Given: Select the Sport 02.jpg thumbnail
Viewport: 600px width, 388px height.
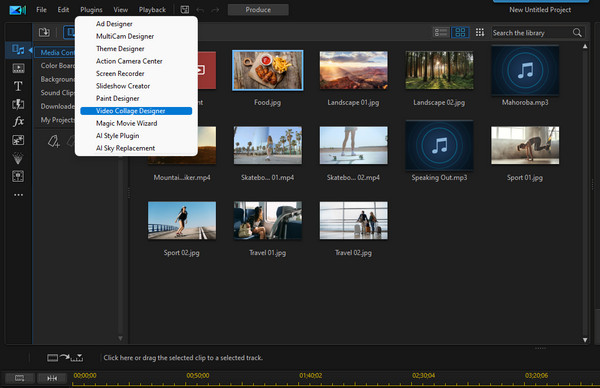Looking at the screenshot, I should tap(182, 221).
